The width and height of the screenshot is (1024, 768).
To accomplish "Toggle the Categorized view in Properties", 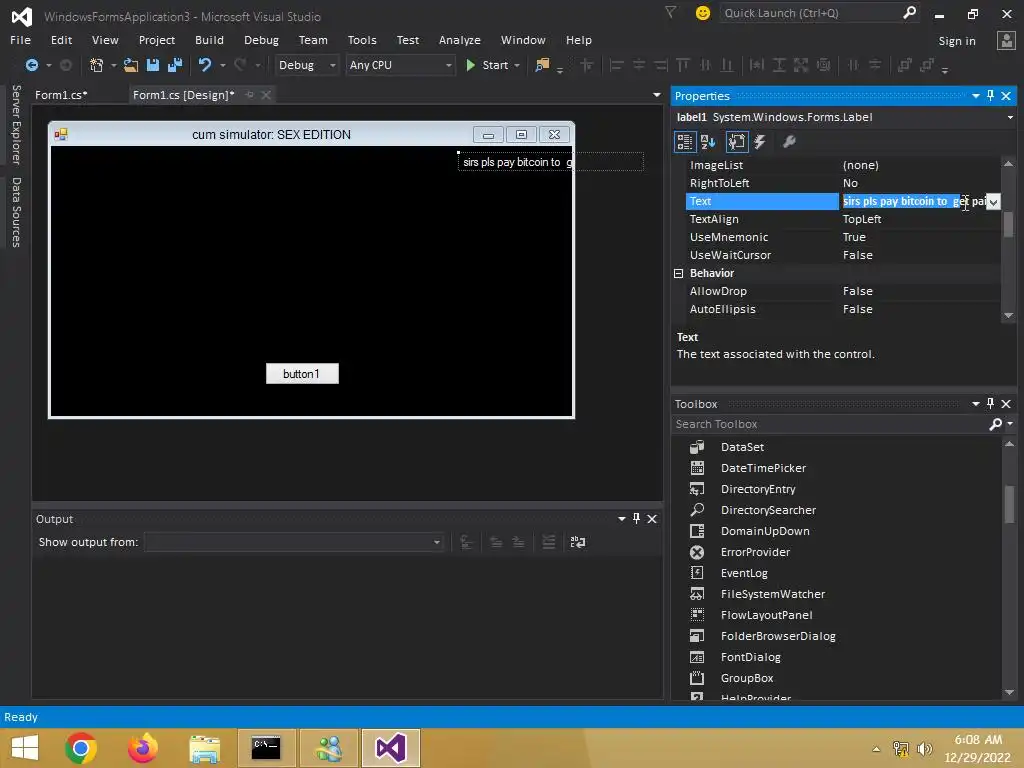I will (685, 142).
